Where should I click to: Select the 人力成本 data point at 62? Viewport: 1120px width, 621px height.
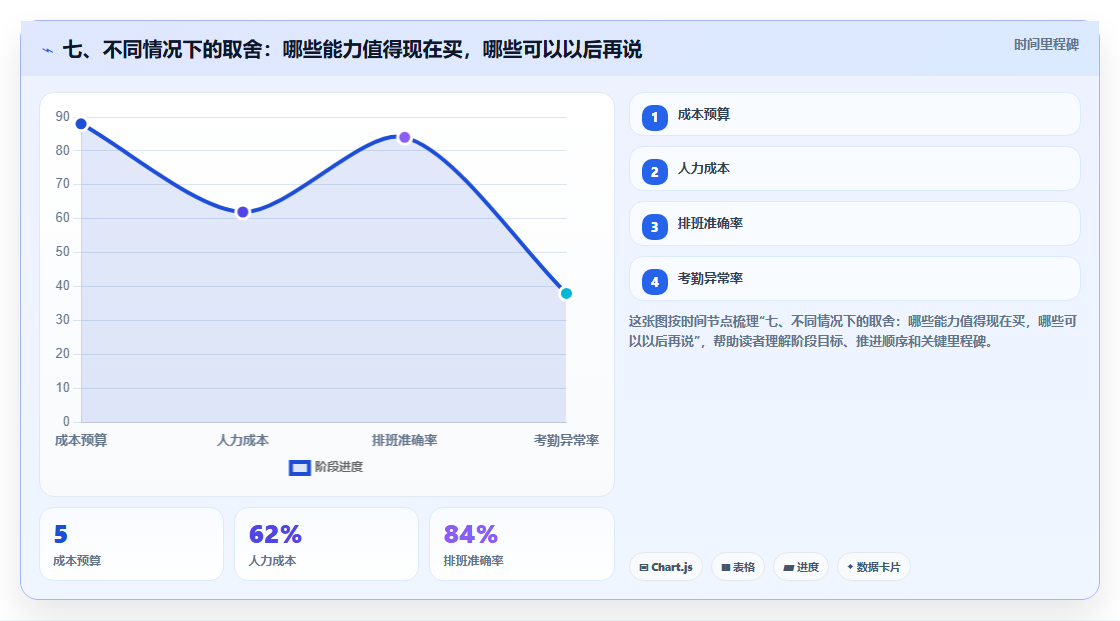click(x=243, y=212)
